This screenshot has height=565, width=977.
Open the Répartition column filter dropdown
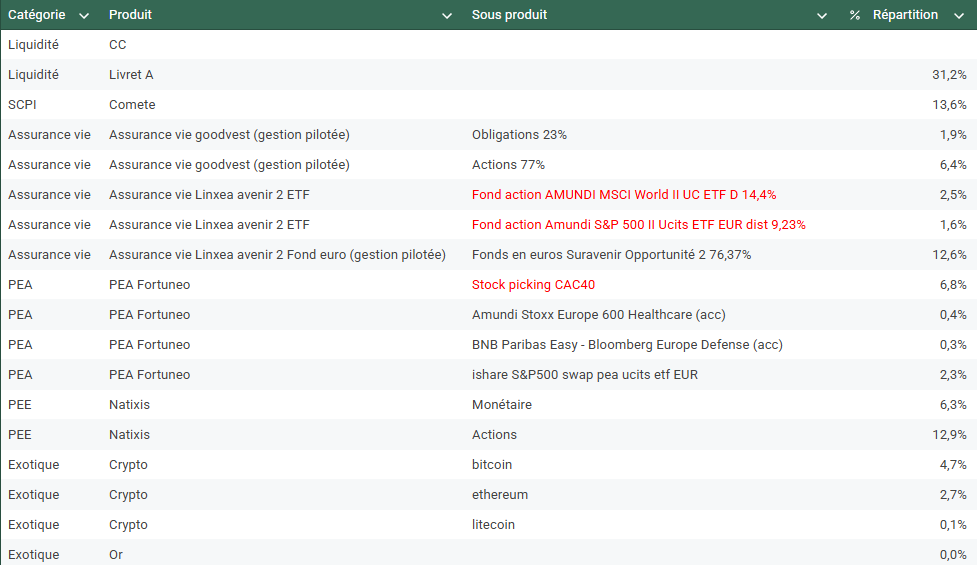[x=956, y=16]
